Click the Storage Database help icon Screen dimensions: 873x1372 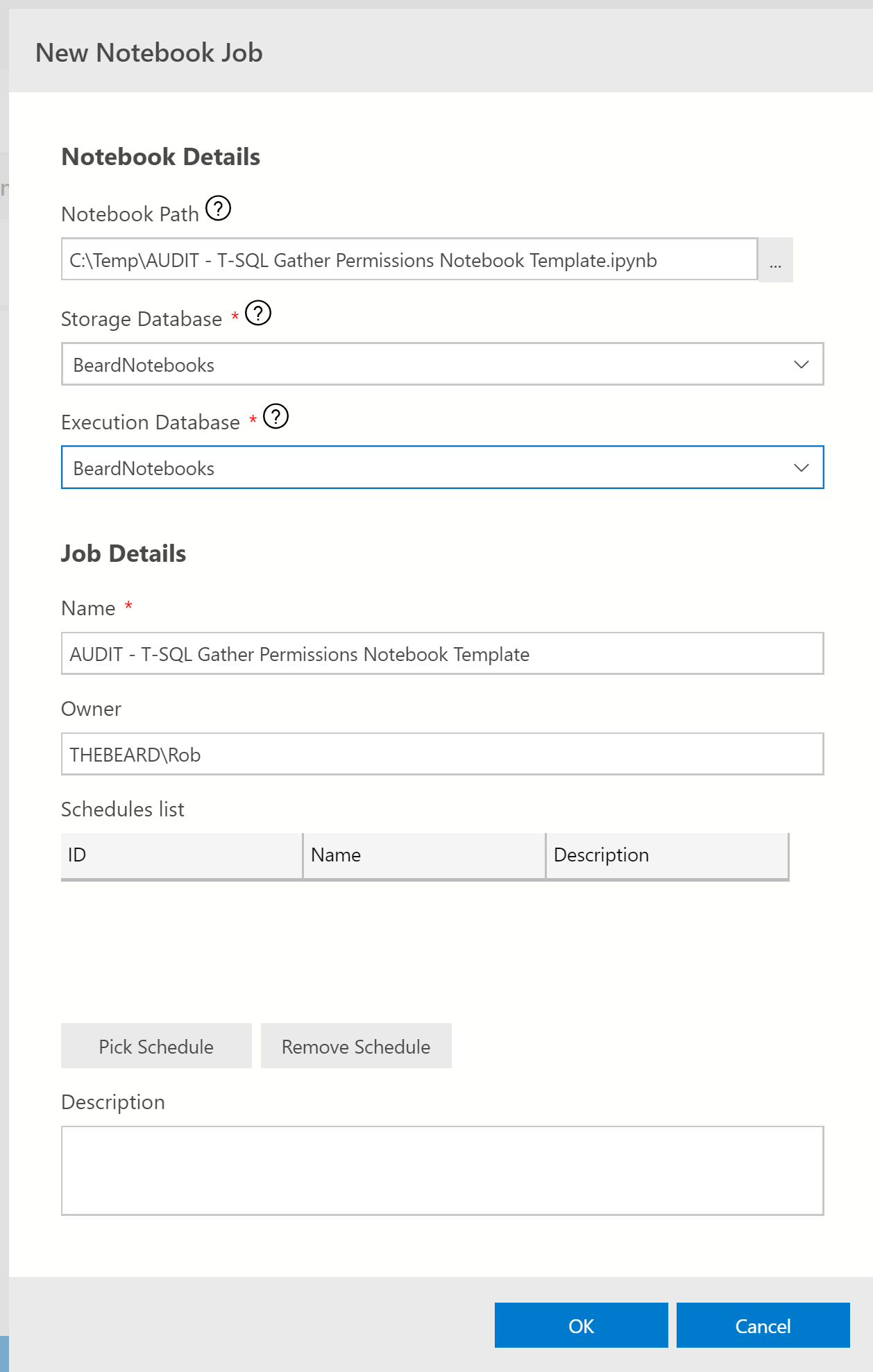click(258, 313)
